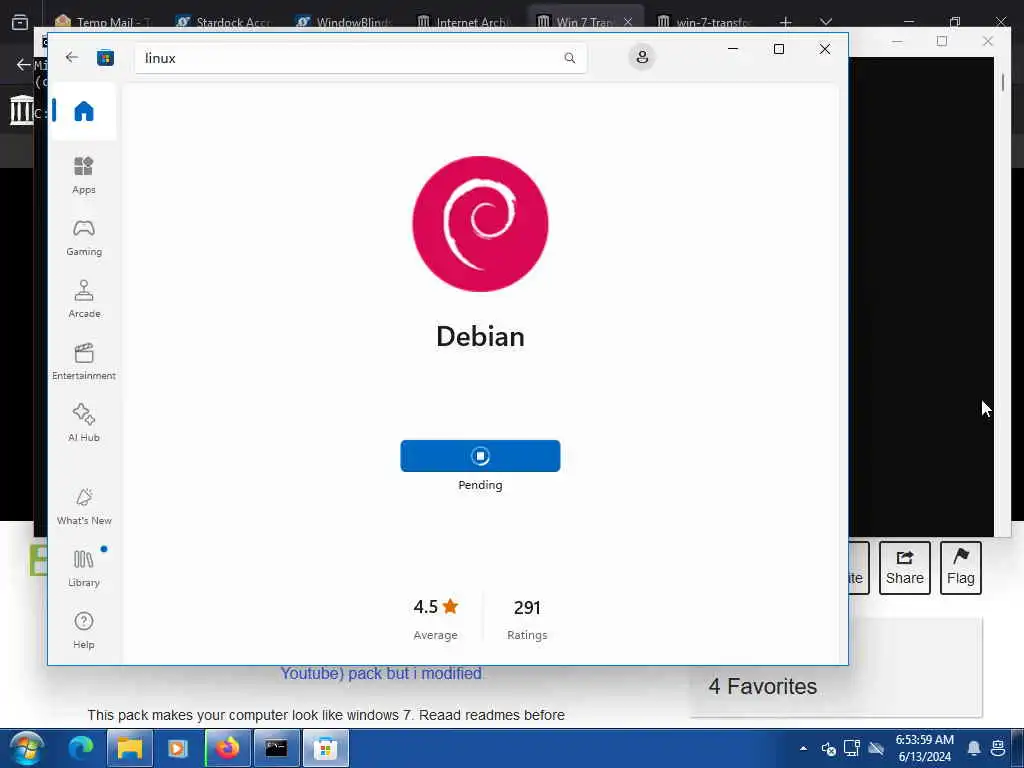Open the Store account profile menu
This screenshot has height=768, width=1024.
(x=642, y=57)
